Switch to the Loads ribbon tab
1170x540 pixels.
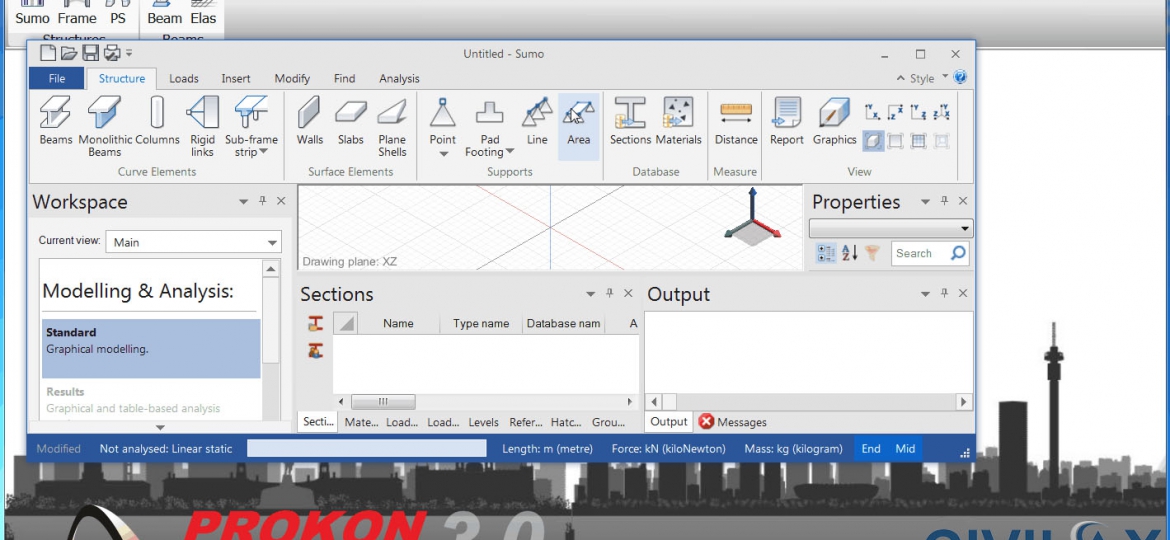(183, 79)
